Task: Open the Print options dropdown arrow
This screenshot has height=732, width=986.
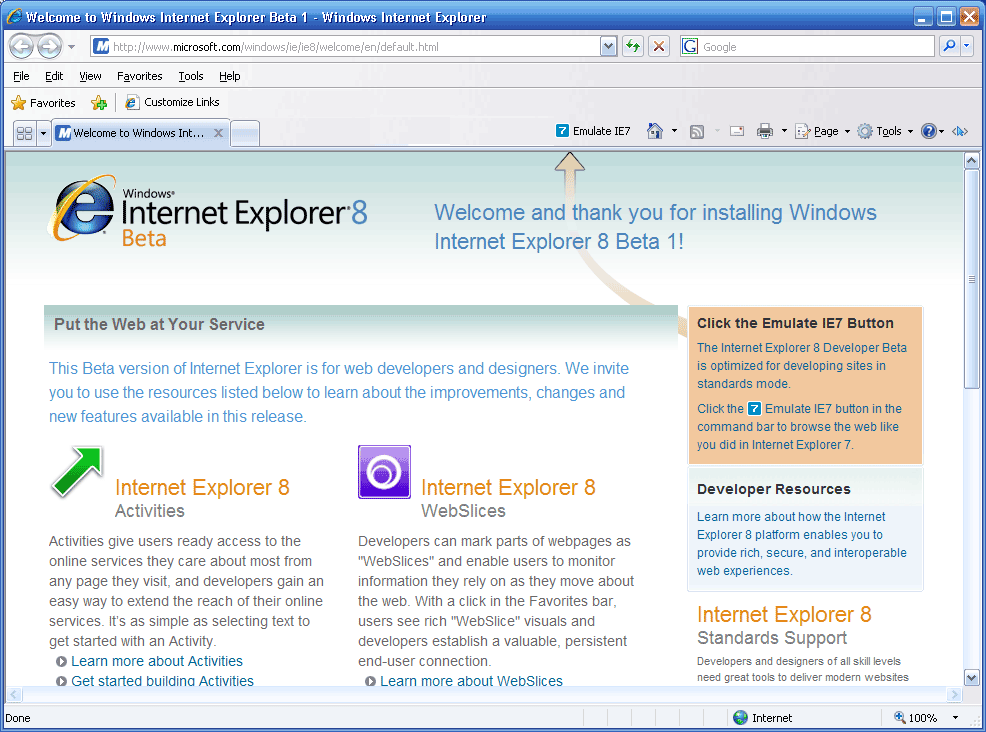Action: point(784,131)
